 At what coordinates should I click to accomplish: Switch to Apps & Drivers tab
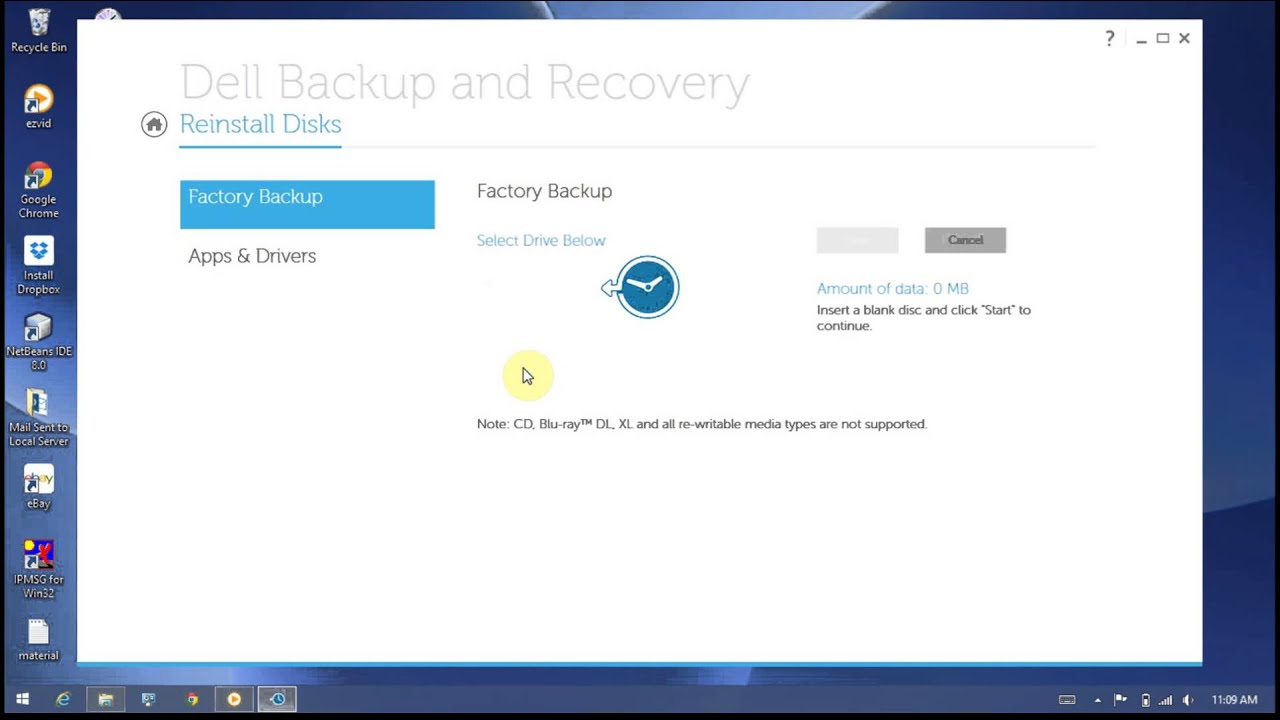(x=252, y=256)
